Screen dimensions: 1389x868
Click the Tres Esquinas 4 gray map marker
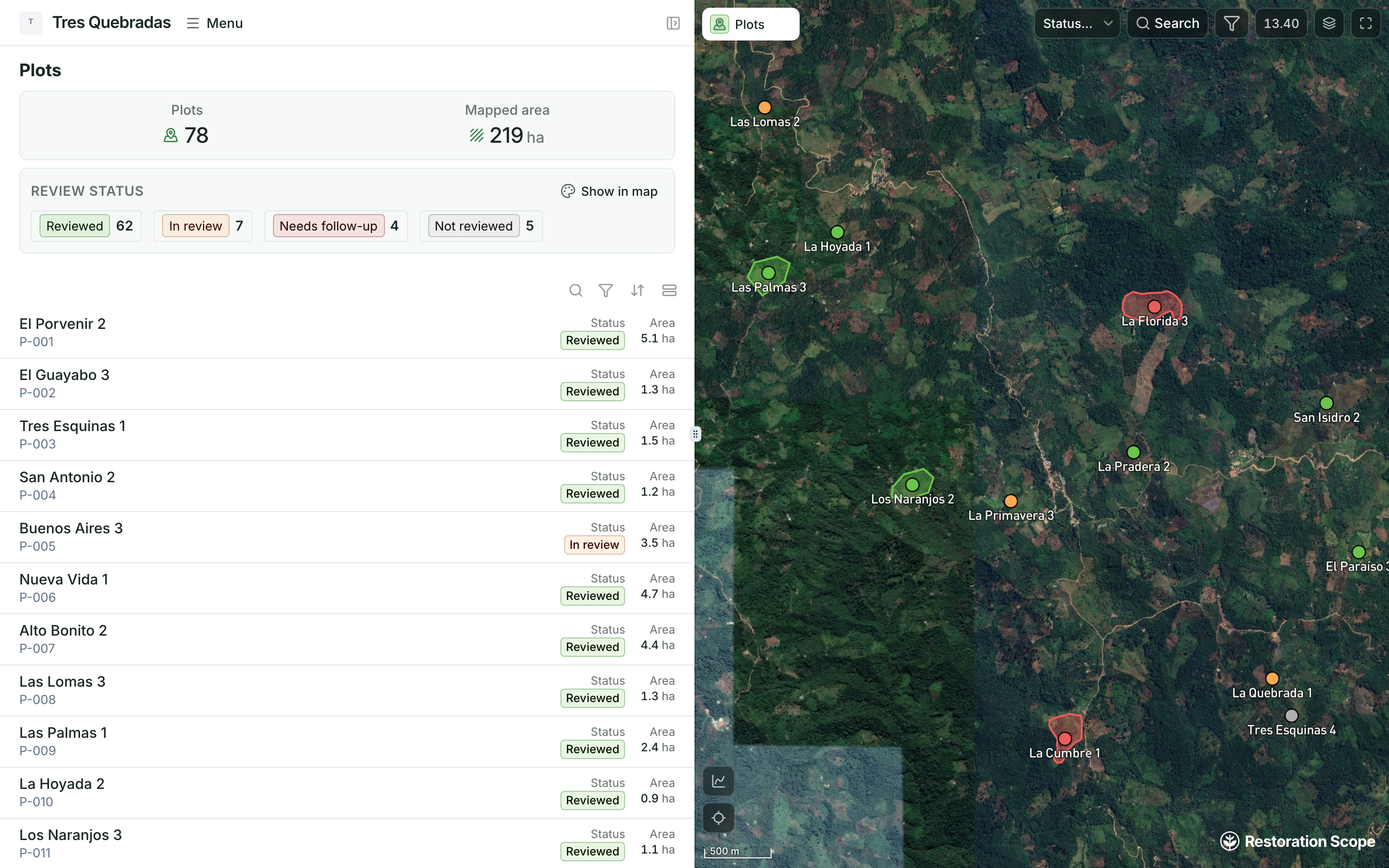point(1292,715)
